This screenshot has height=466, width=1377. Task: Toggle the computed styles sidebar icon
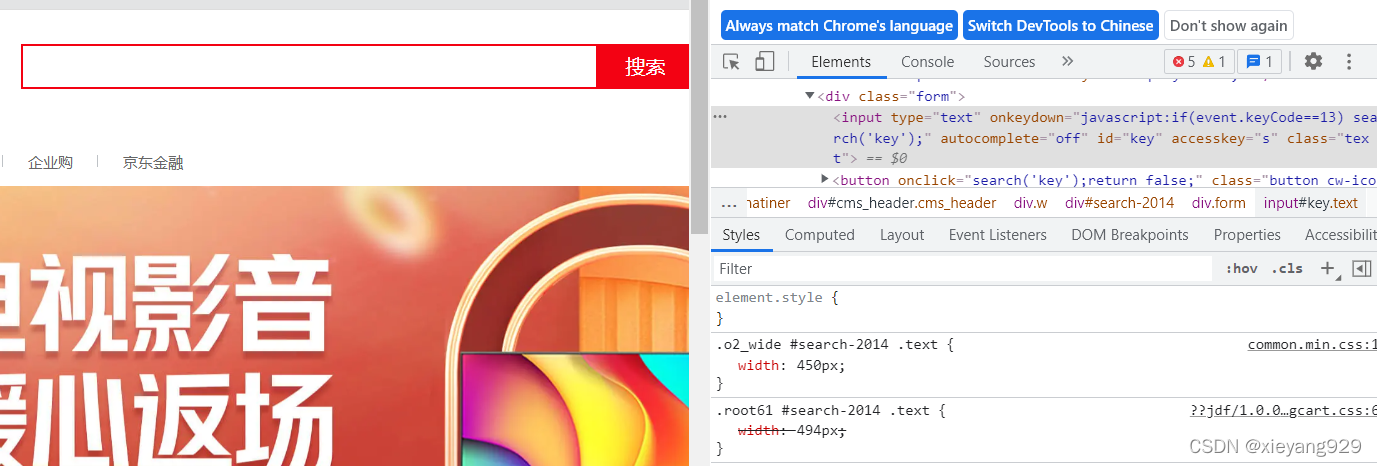tap(1360, 268)
